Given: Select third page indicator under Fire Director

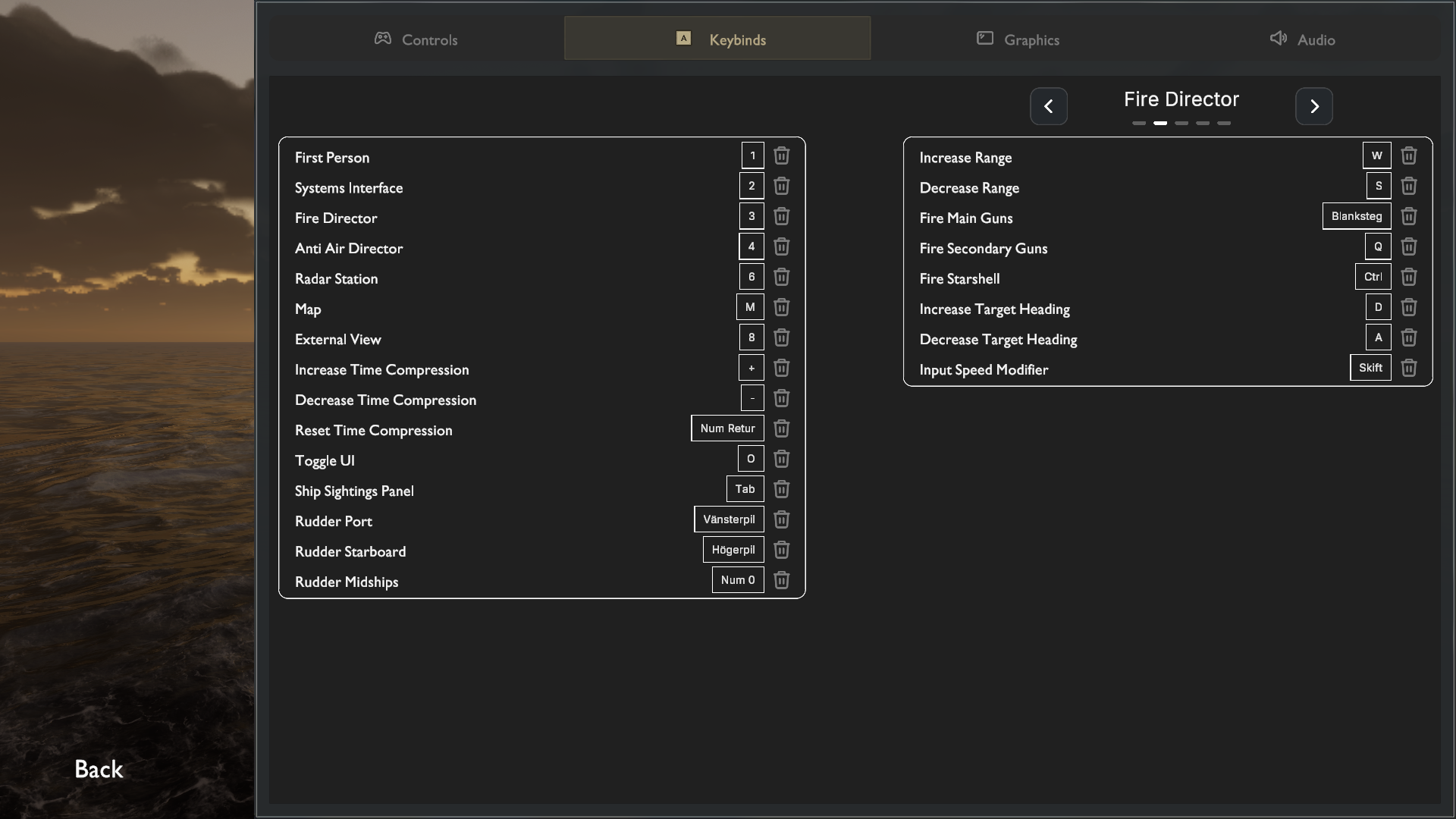Looking at the screenshot, I should pyautogui.click(x=1181, y=123).
